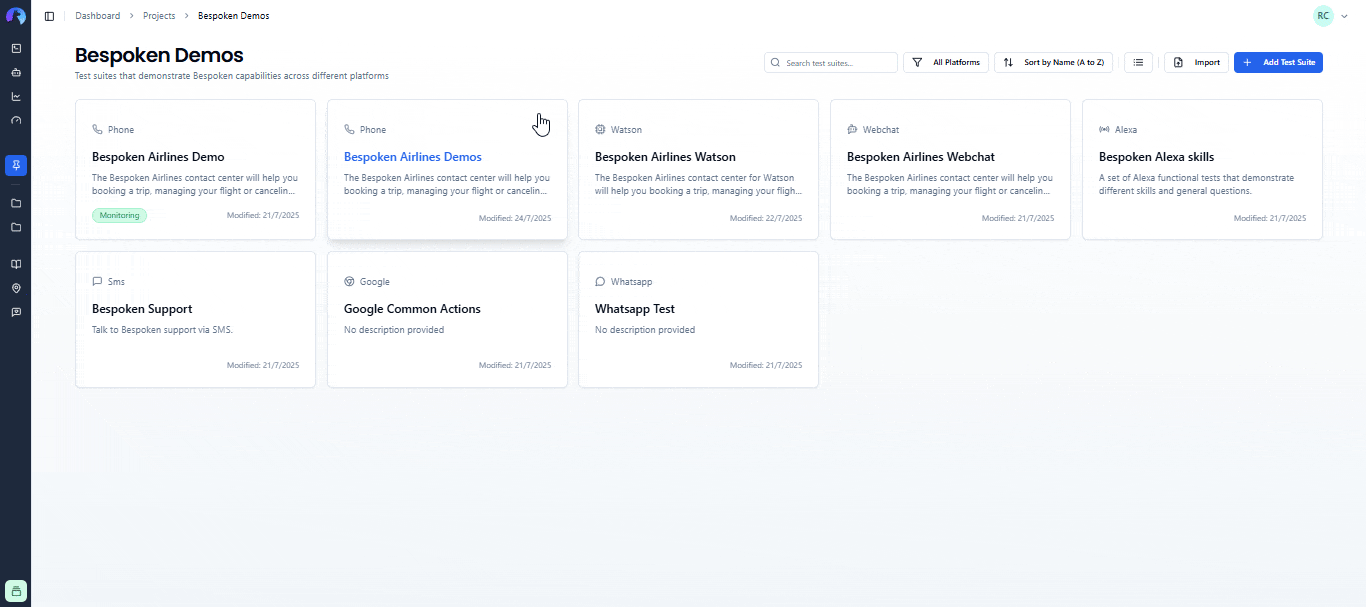
Task: Open the robot bot sidebar icon
Action: tap(16, 72)
